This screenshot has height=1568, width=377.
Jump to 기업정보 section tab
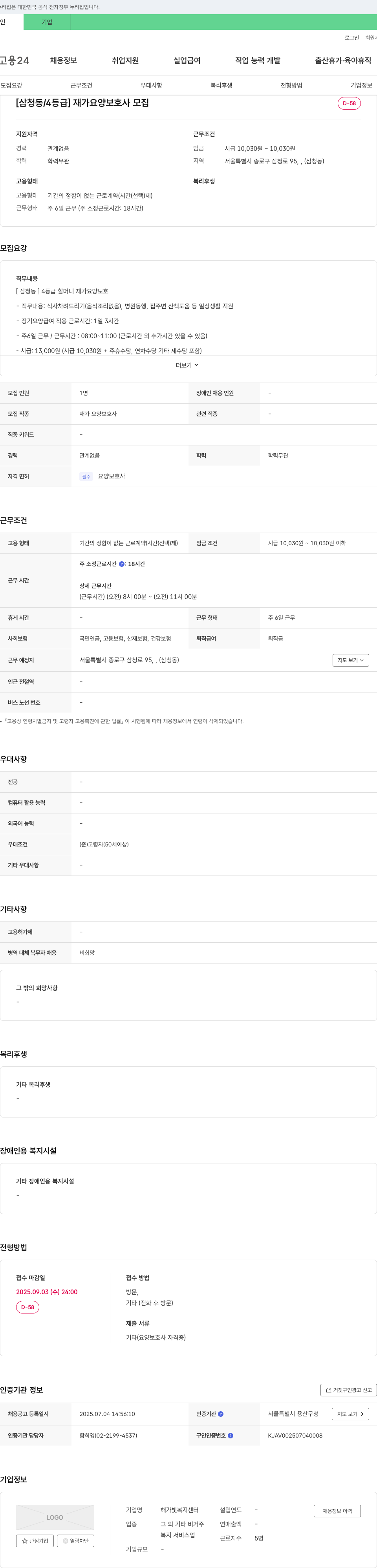[361, 85]
